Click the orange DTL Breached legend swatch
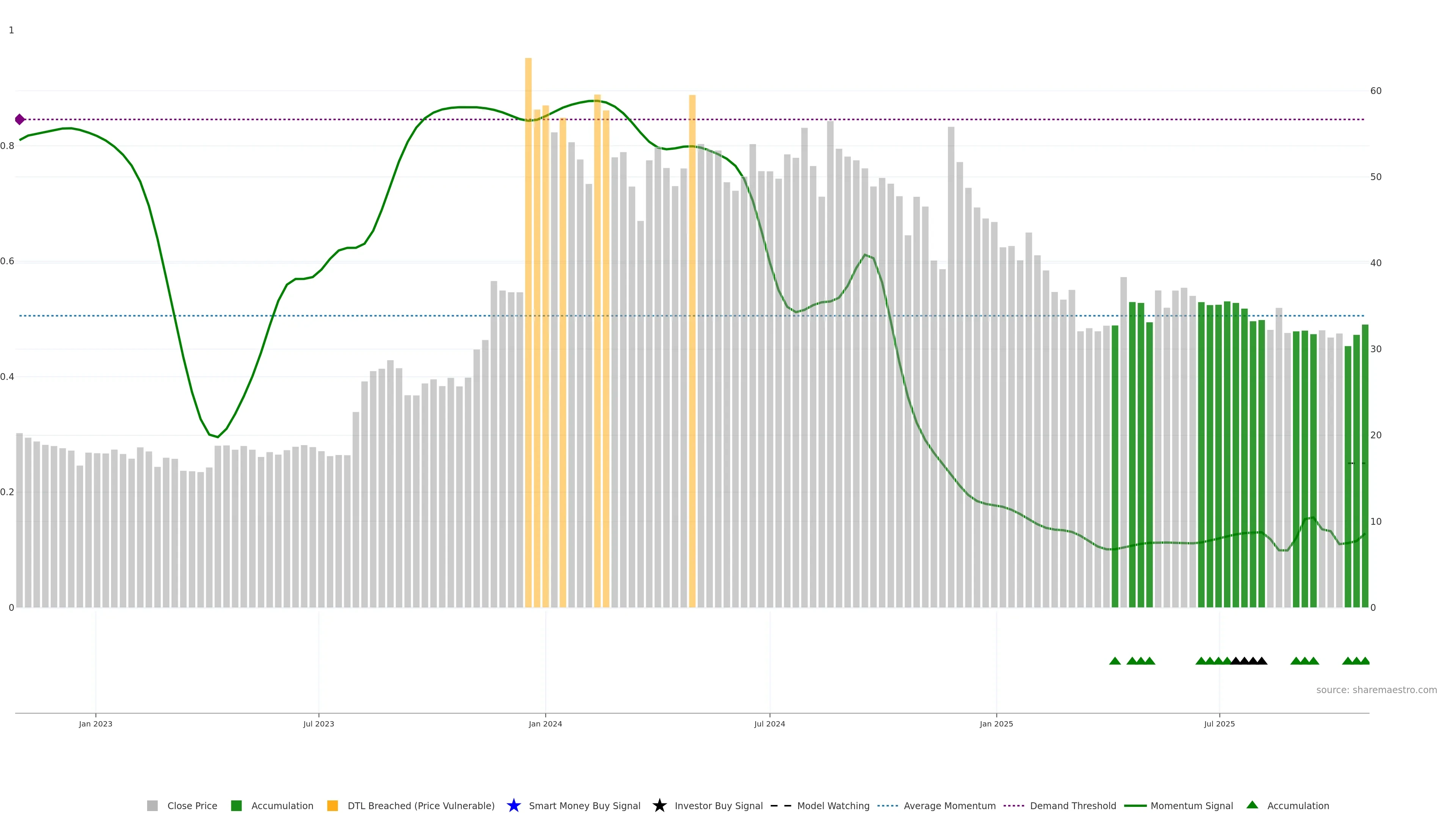 [x=333, y=805]
